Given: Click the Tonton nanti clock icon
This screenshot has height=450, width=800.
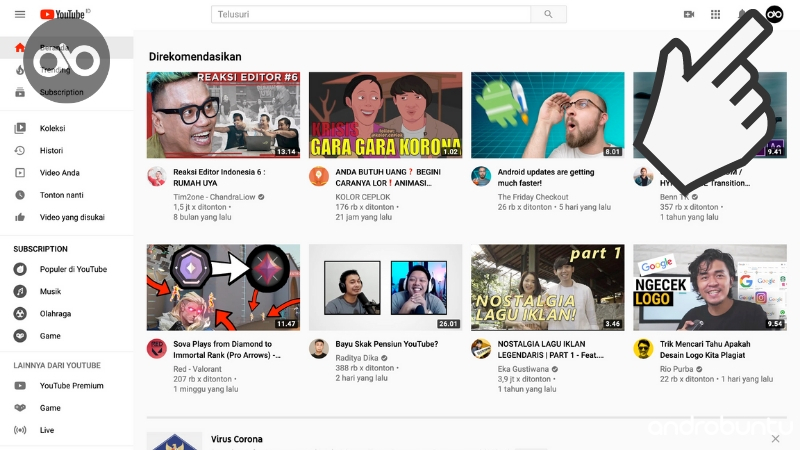Looking at the screenshot, I should (x=20, y=195).
